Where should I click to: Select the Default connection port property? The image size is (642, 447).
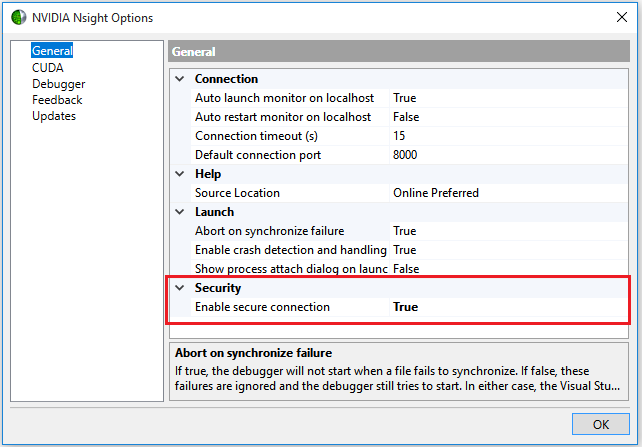[290, 155]
